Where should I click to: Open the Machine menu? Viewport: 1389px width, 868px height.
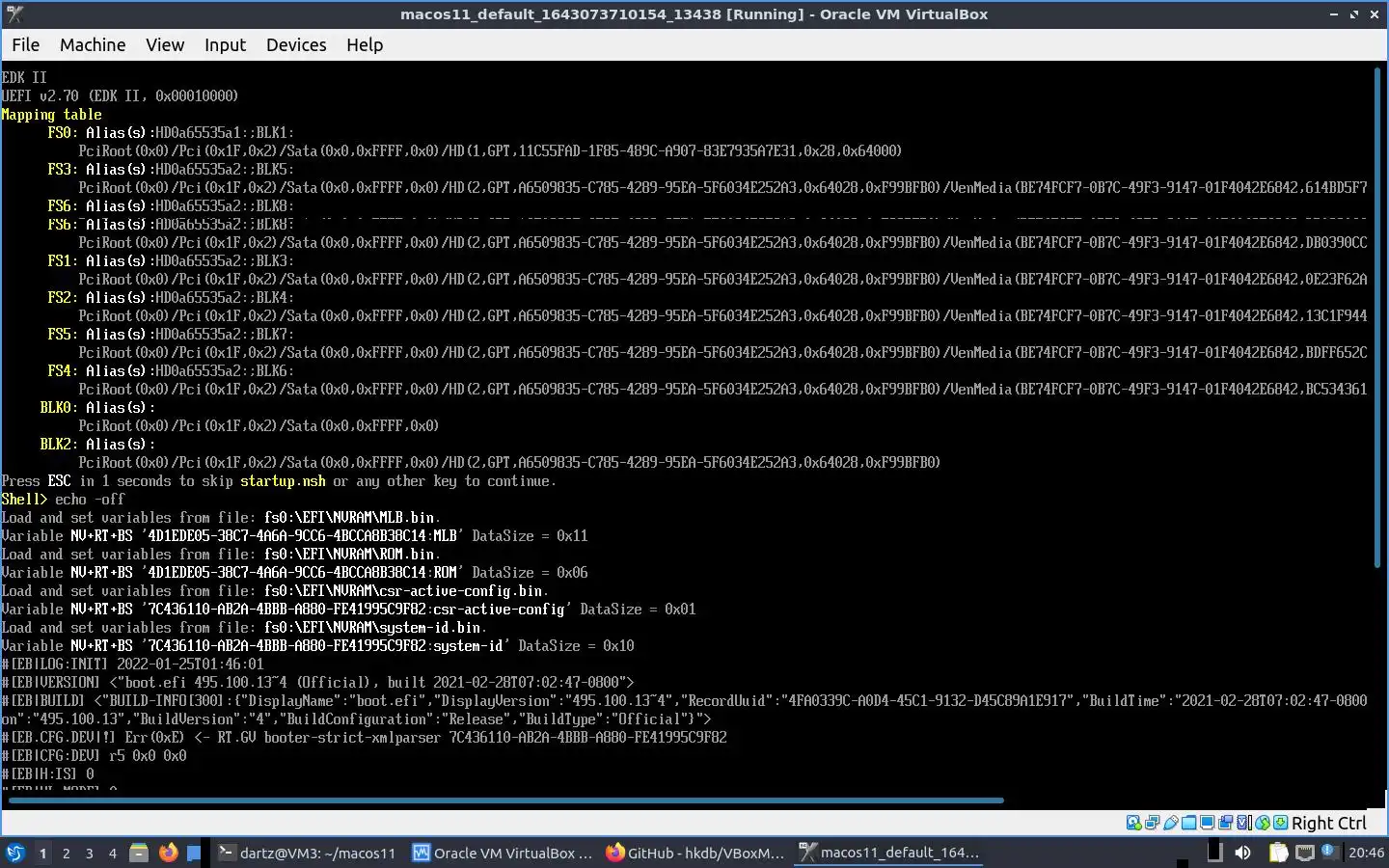[x=93, y=44]
